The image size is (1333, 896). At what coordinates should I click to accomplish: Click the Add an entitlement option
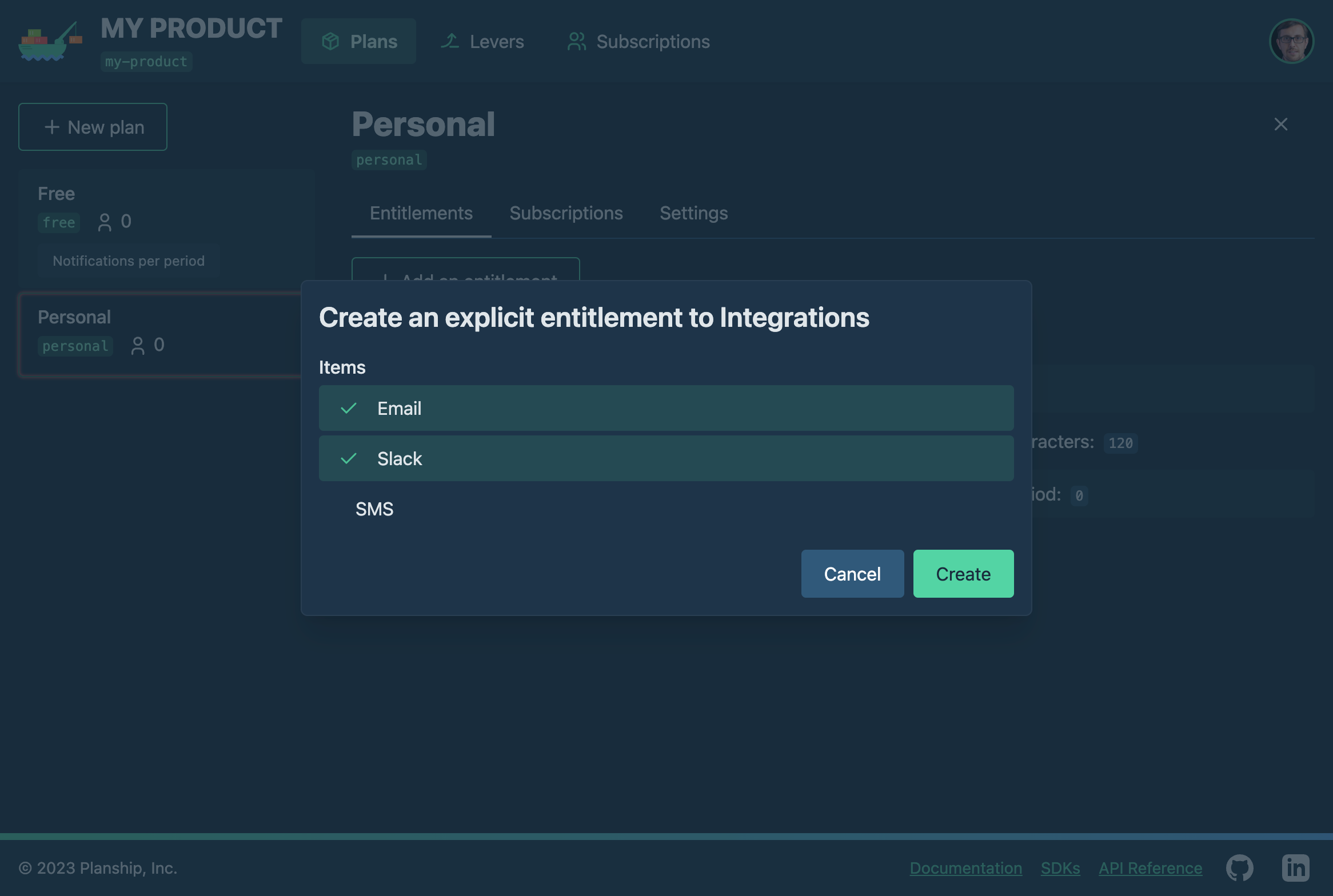click(465, 279)
